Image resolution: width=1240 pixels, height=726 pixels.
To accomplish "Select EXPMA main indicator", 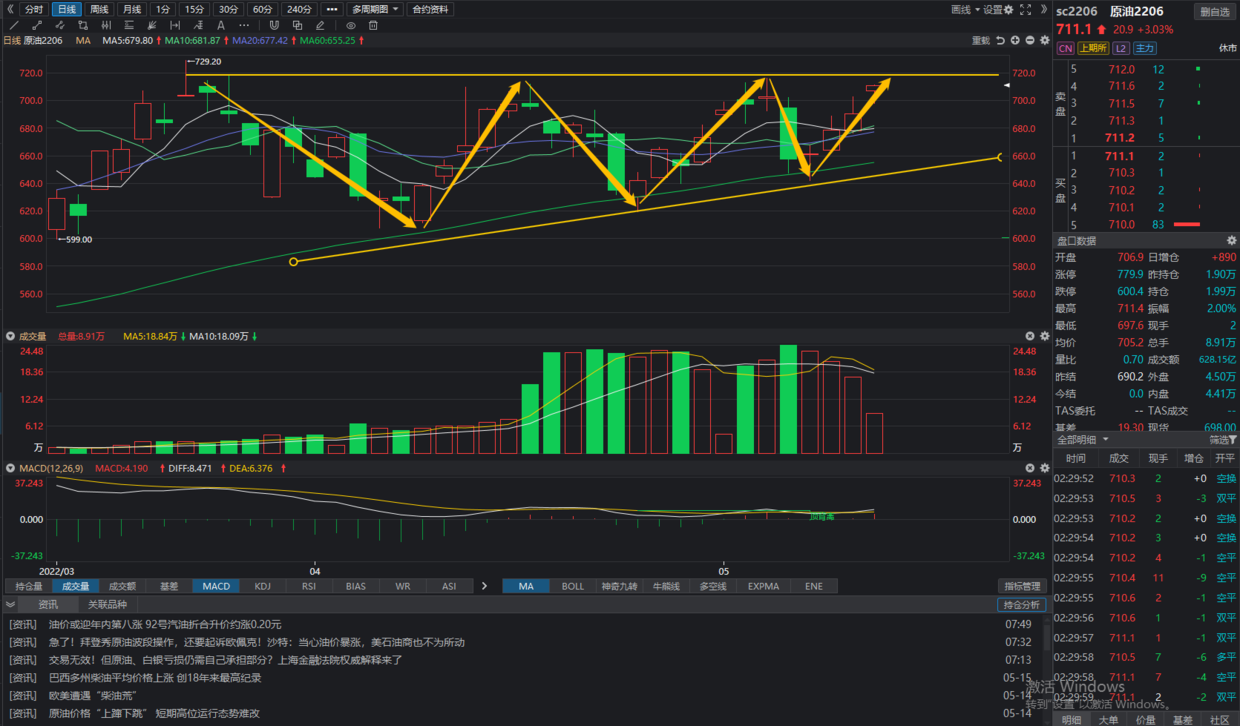I will point(764,586).
